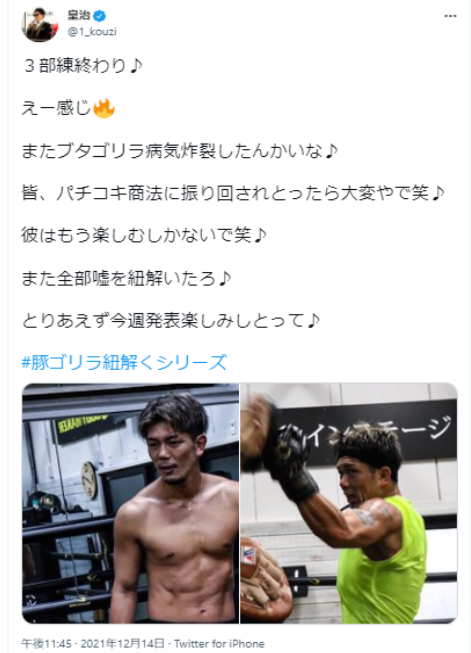Click the line またブタゴリラ病気炸裂したんかいな

coord(179,151)
